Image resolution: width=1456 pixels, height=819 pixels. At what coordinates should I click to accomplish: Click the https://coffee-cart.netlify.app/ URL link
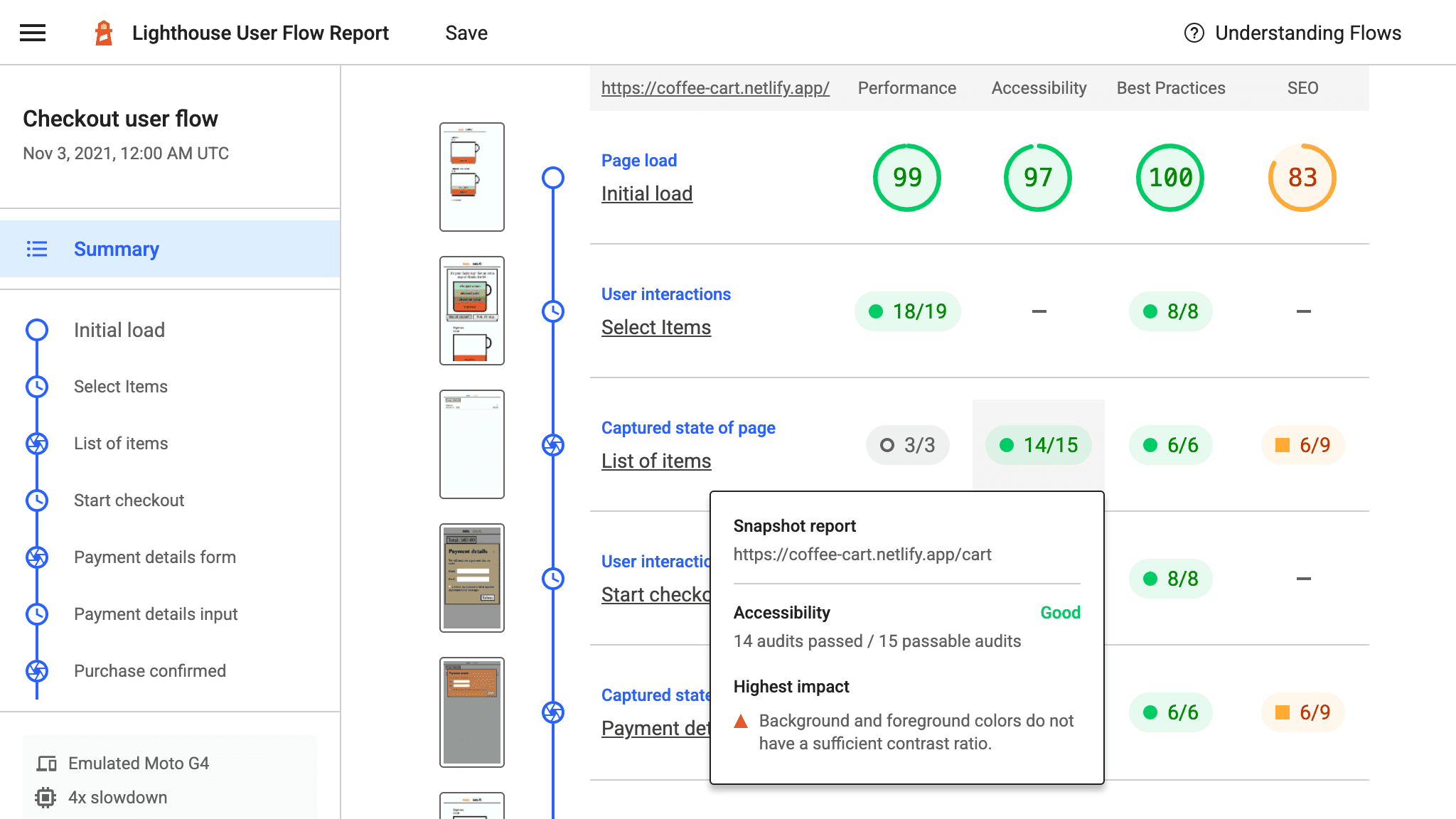[715, 87]
